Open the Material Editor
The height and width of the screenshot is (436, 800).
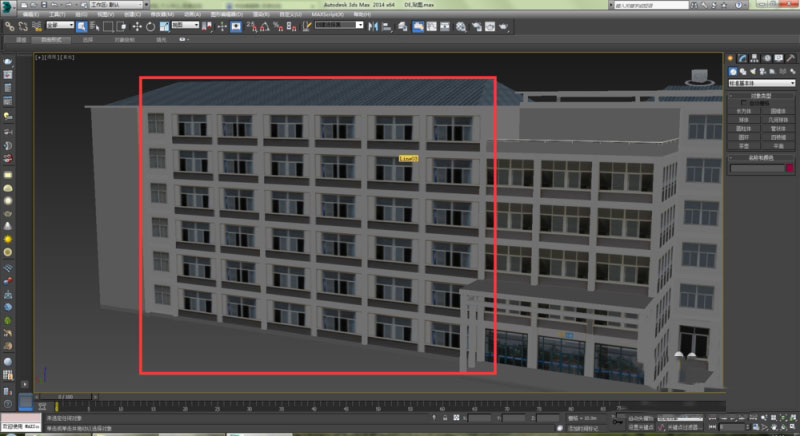coord(461,27)
